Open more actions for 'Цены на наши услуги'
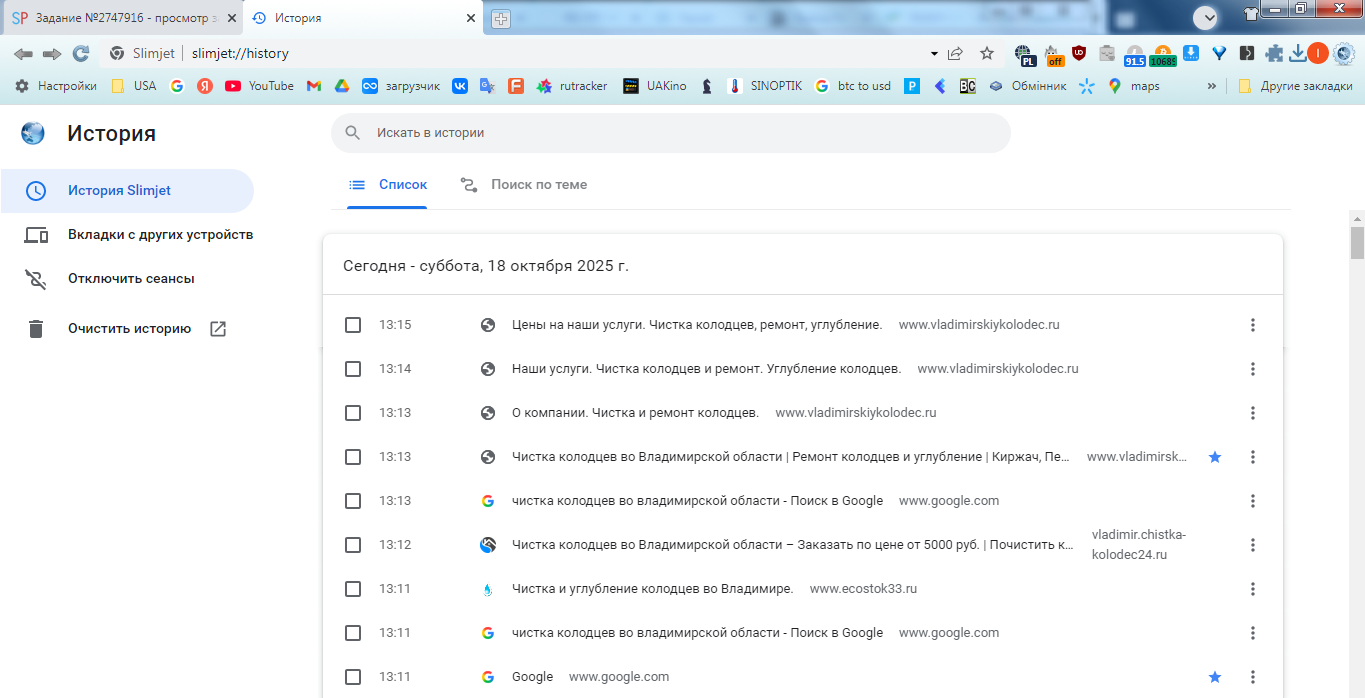The image size is (1365, 698). click(1252, 325)
